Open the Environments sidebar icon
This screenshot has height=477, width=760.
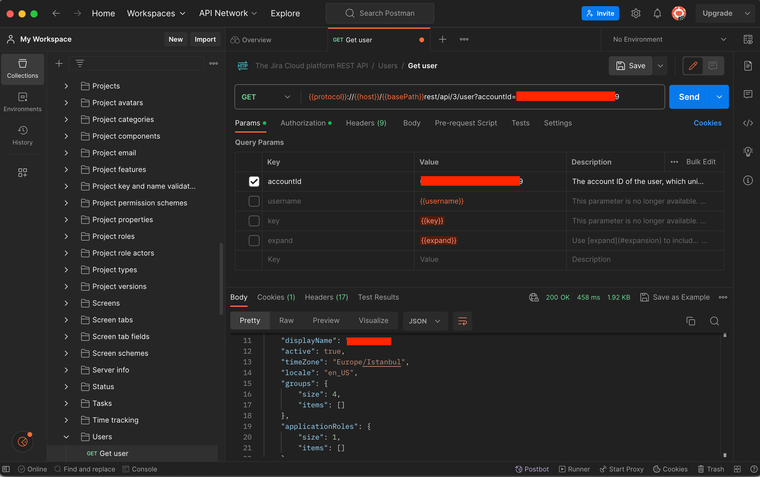coord(22,102)
